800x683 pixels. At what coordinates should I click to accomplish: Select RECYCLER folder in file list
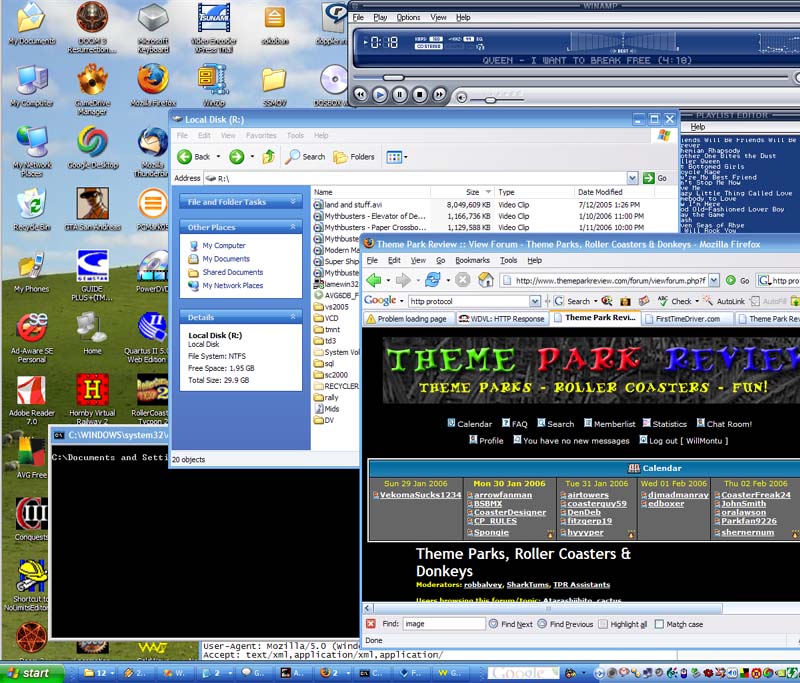point(341,386)
